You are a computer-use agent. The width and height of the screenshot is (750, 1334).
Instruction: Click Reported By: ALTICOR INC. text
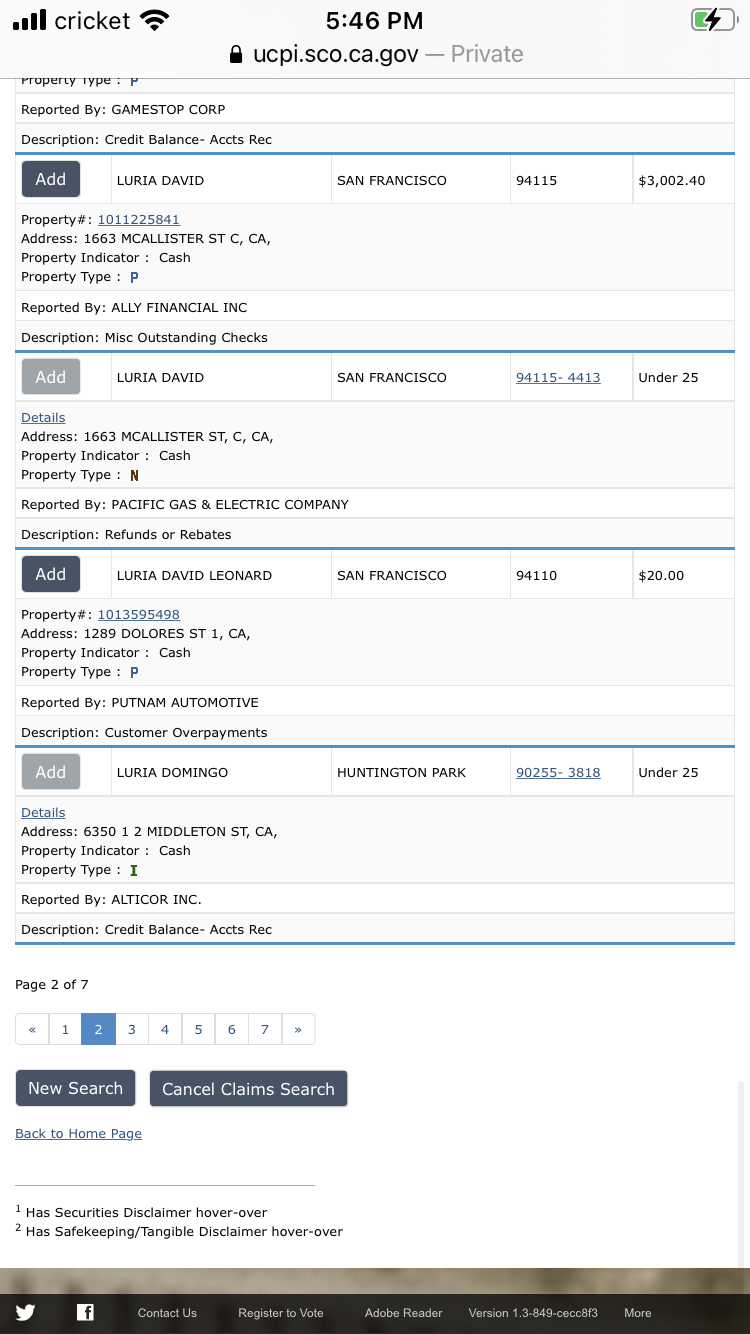[111, 899]
